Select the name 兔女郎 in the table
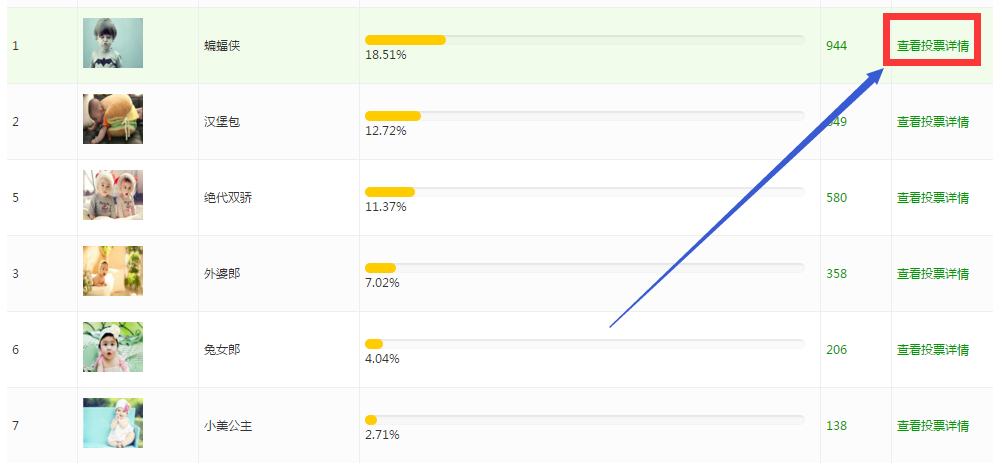 (222, 350)
